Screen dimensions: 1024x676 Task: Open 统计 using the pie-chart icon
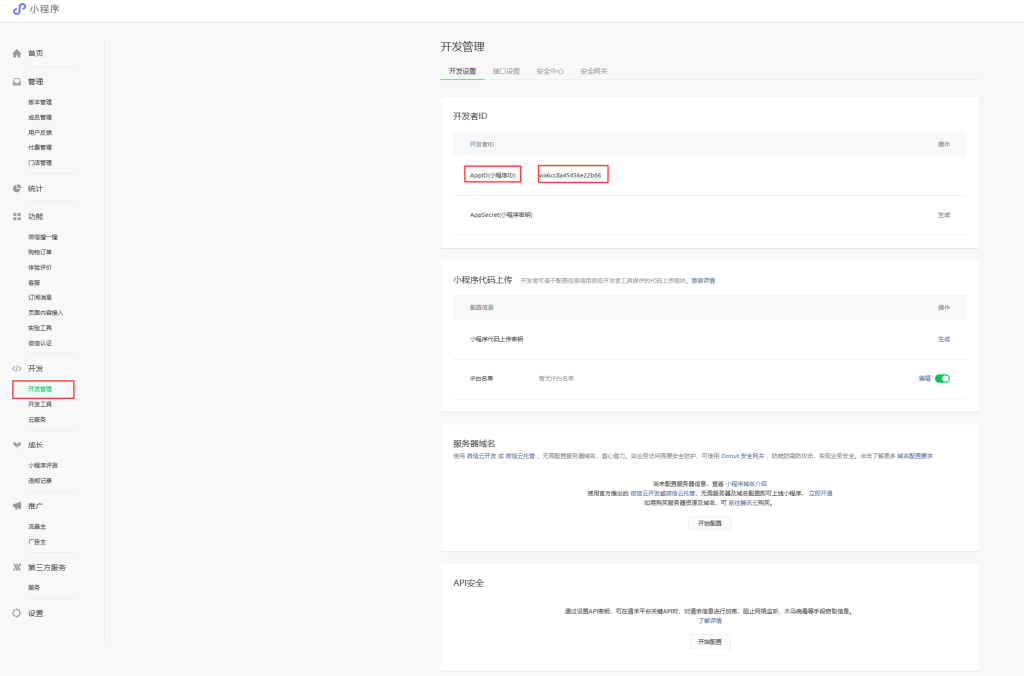[17, 188]
